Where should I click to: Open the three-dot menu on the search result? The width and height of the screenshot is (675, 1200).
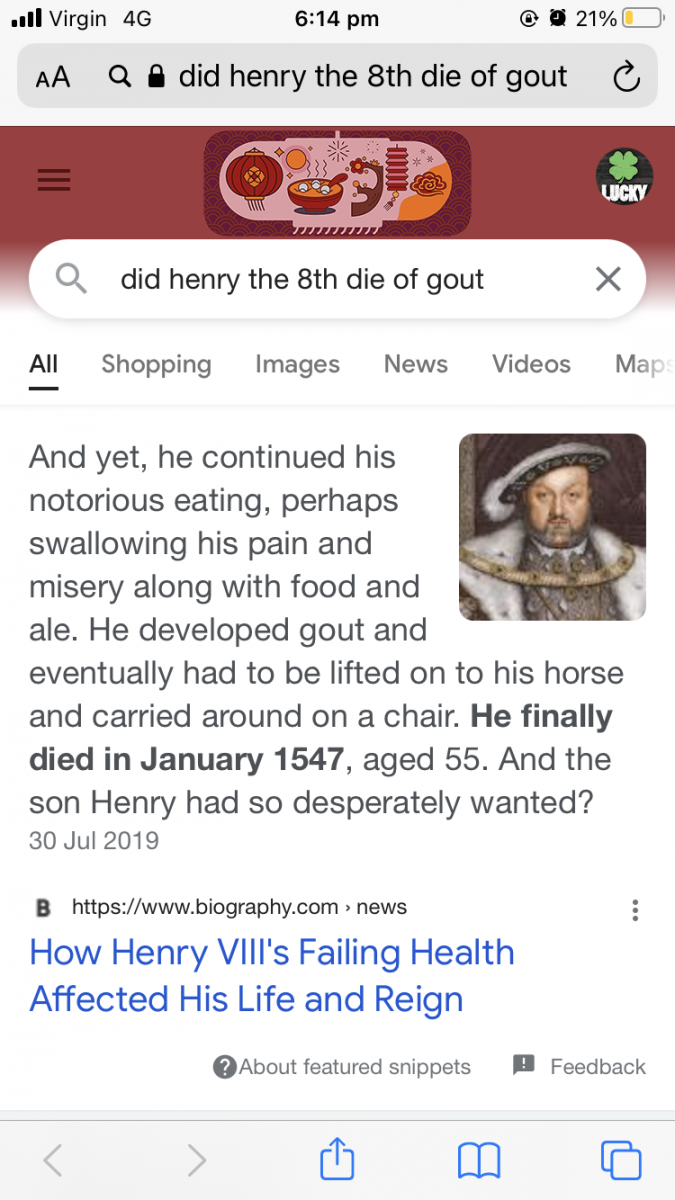635,910
